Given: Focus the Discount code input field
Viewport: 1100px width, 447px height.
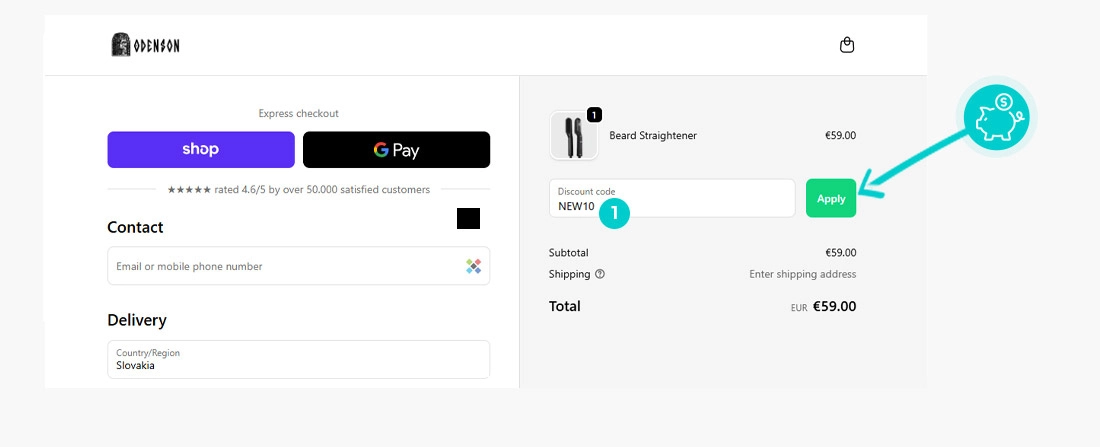Looking at the screenshot, I should [x=671, y=198].
